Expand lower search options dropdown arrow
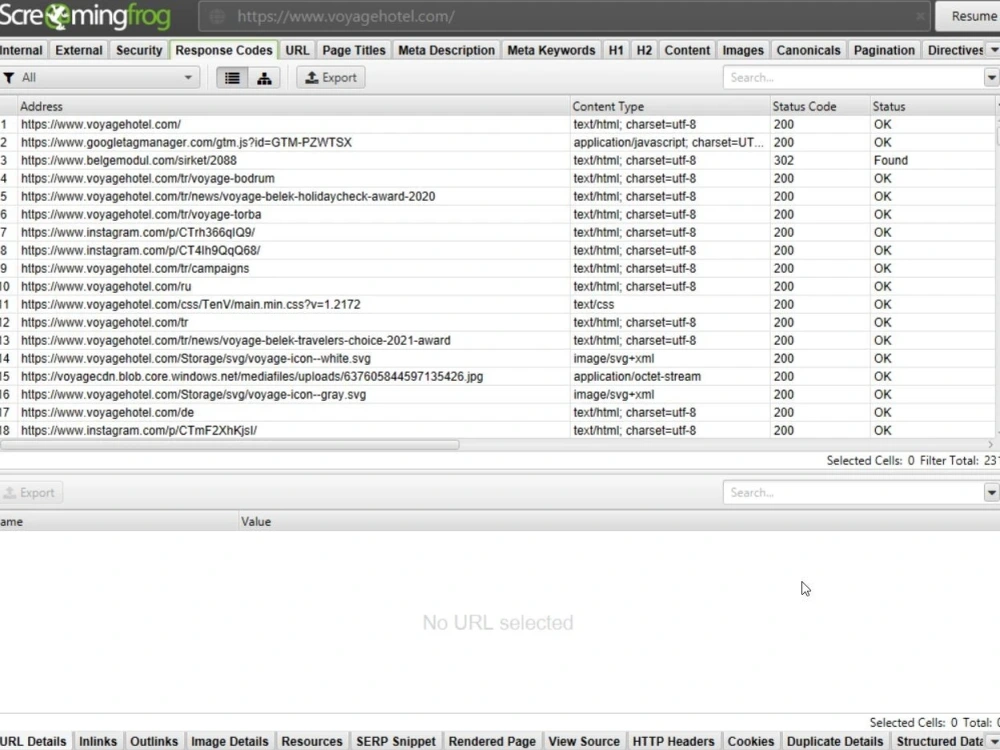 click(991, 493)
